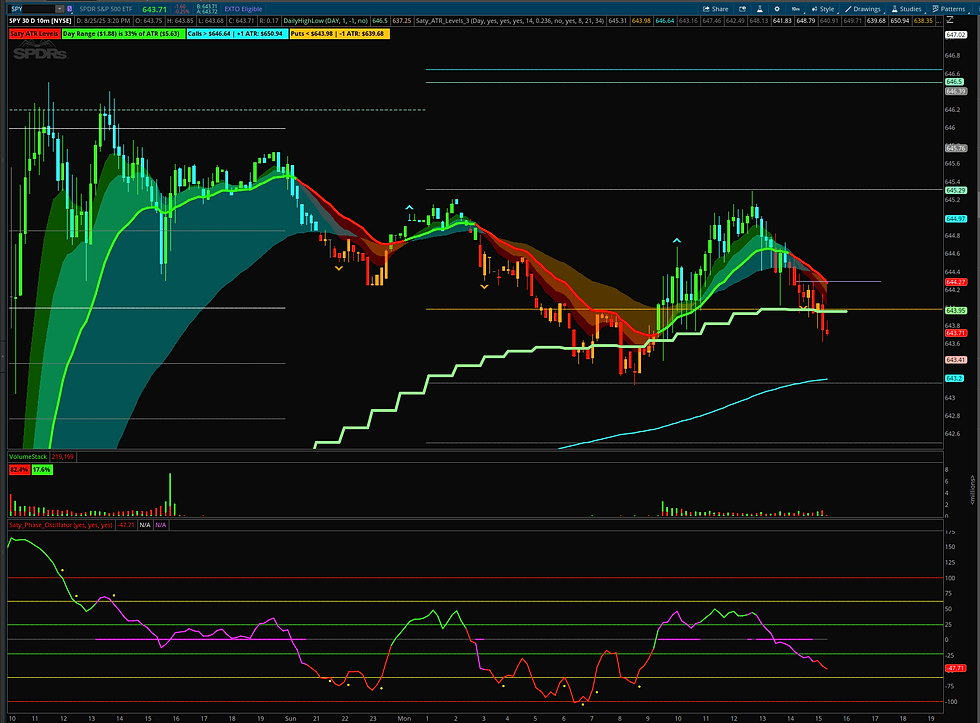
Task: Click the EXTO Eligible label
Action: point(243,9)
